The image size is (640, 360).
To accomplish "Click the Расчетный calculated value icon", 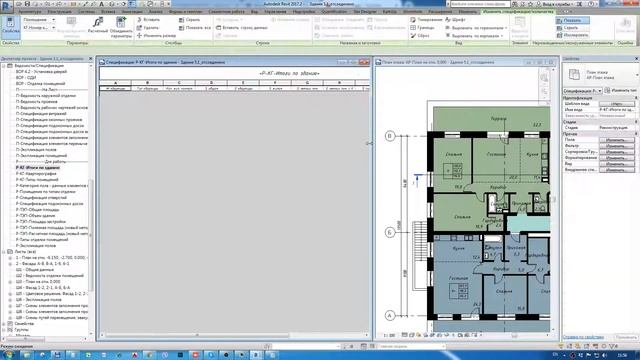I will coord(98,26).
